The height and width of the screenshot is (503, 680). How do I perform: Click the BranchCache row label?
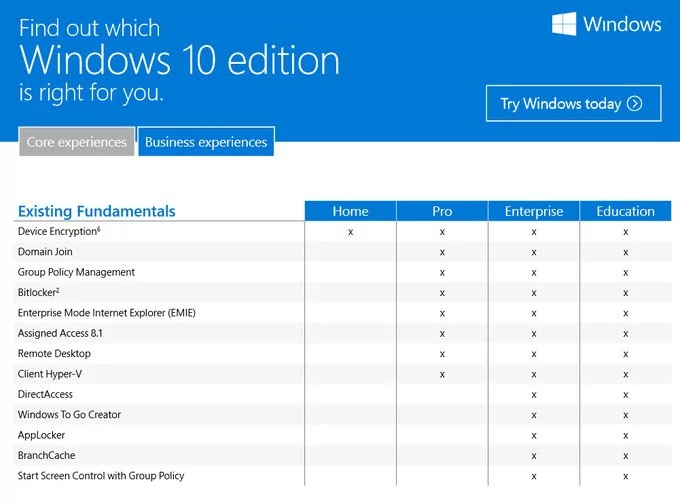(x=46, y=455)
